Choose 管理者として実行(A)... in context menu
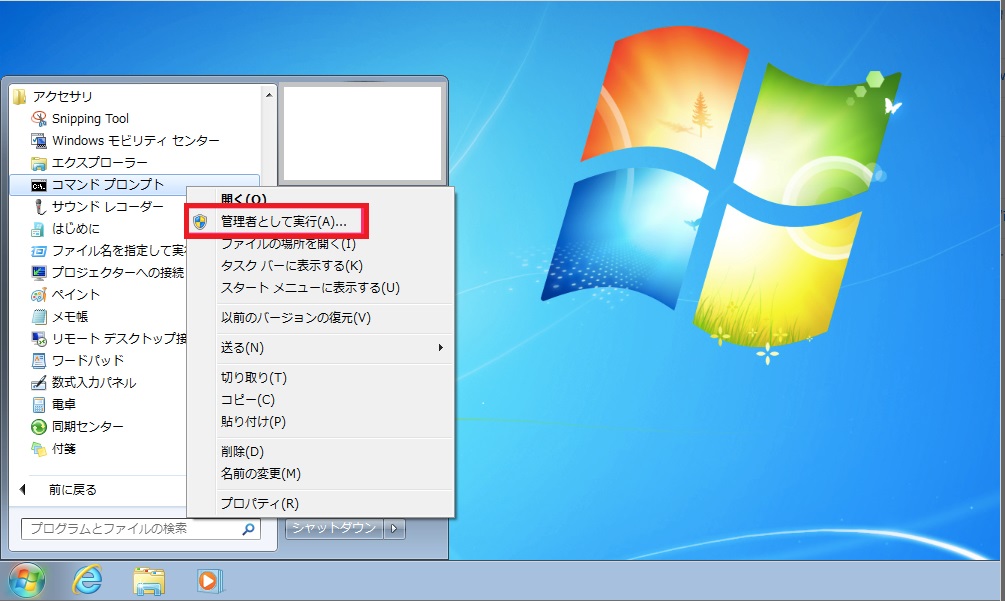The width and height of the screenshot is (1005, 601). 283,222
